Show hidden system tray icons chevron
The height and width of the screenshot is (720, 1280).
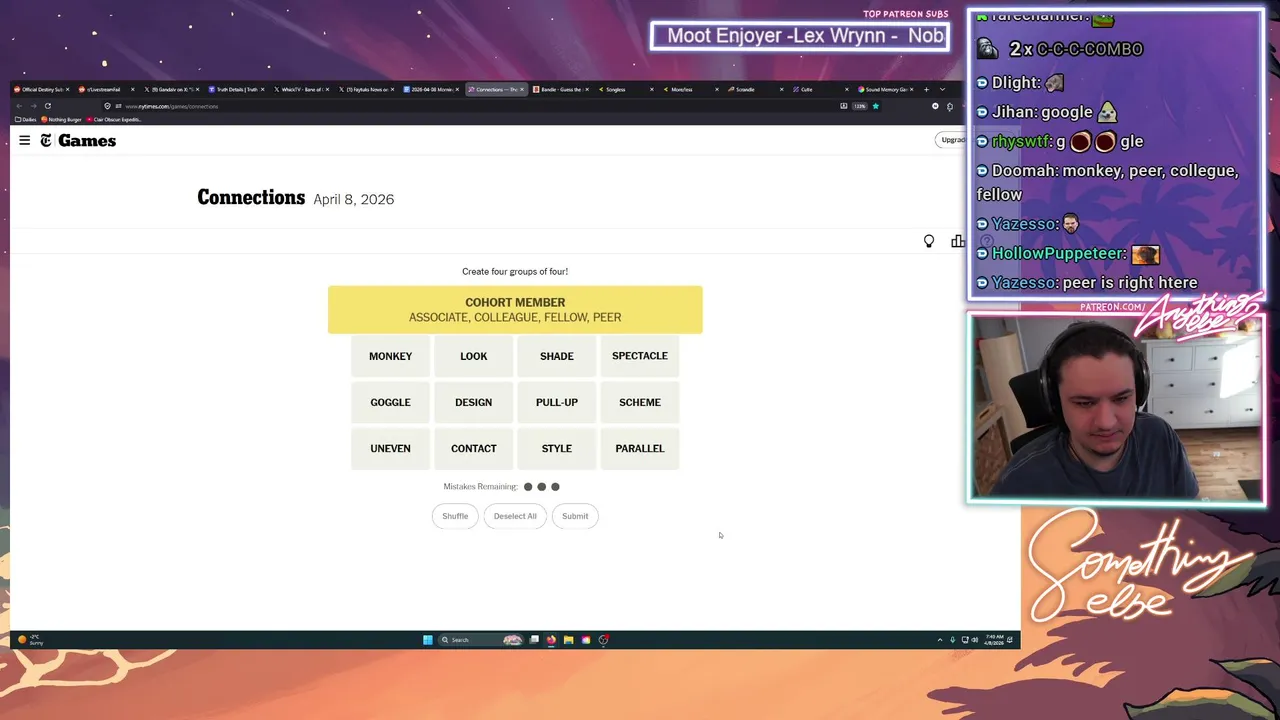click(940, 640)
